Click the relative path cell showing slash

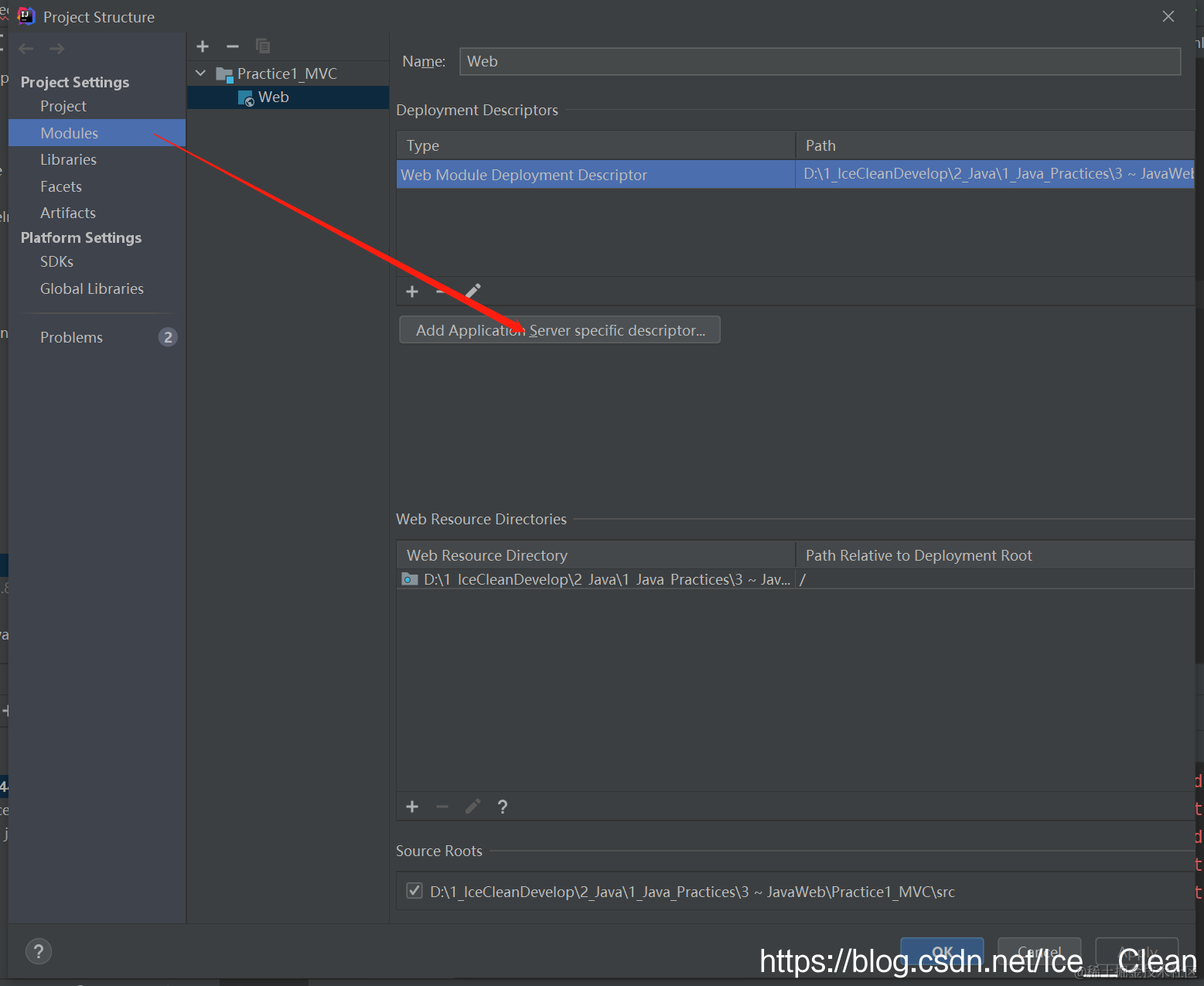pos(995,579)
